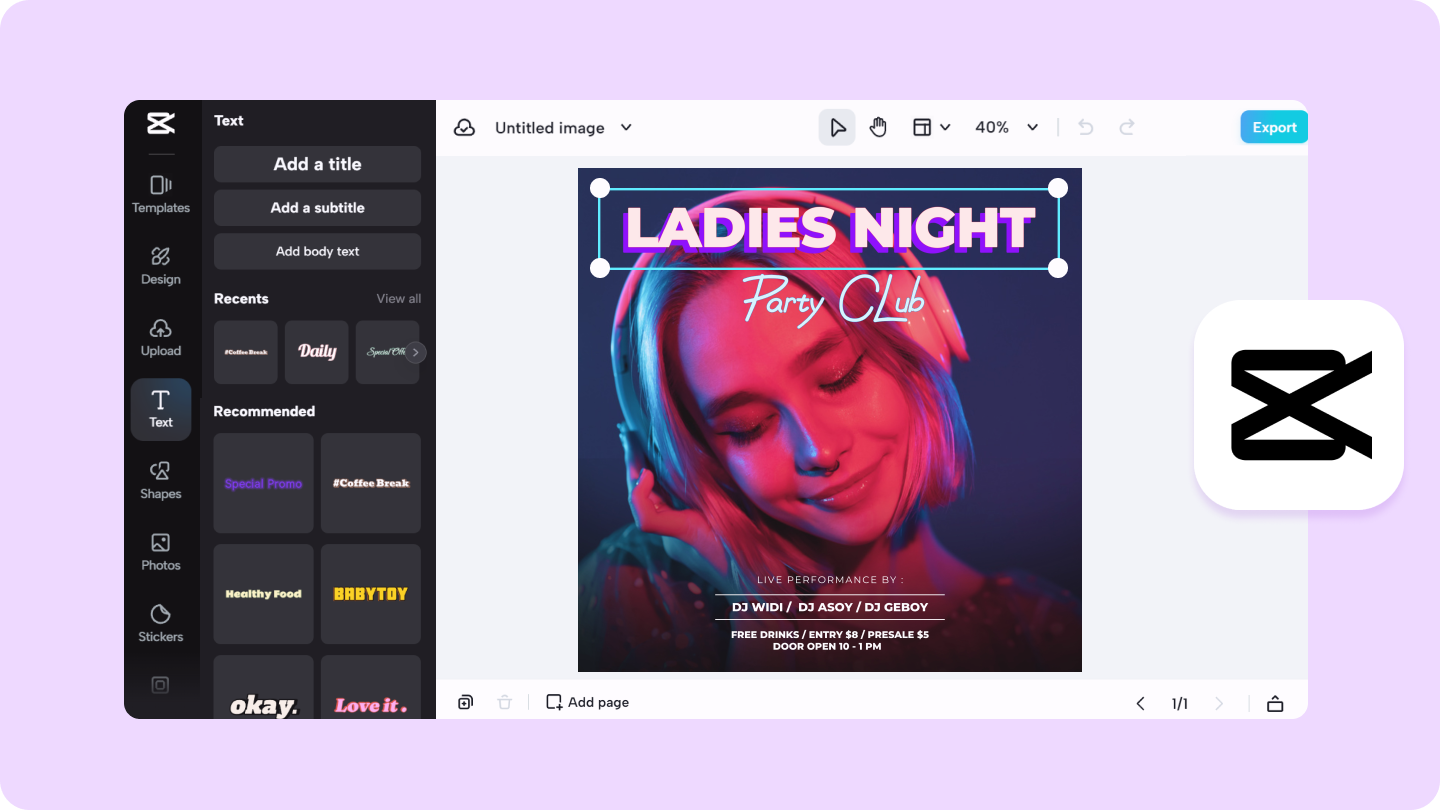1440x810 pixels.
Task: Choose the BABYTOY text preset
Action: pos(371,594)
